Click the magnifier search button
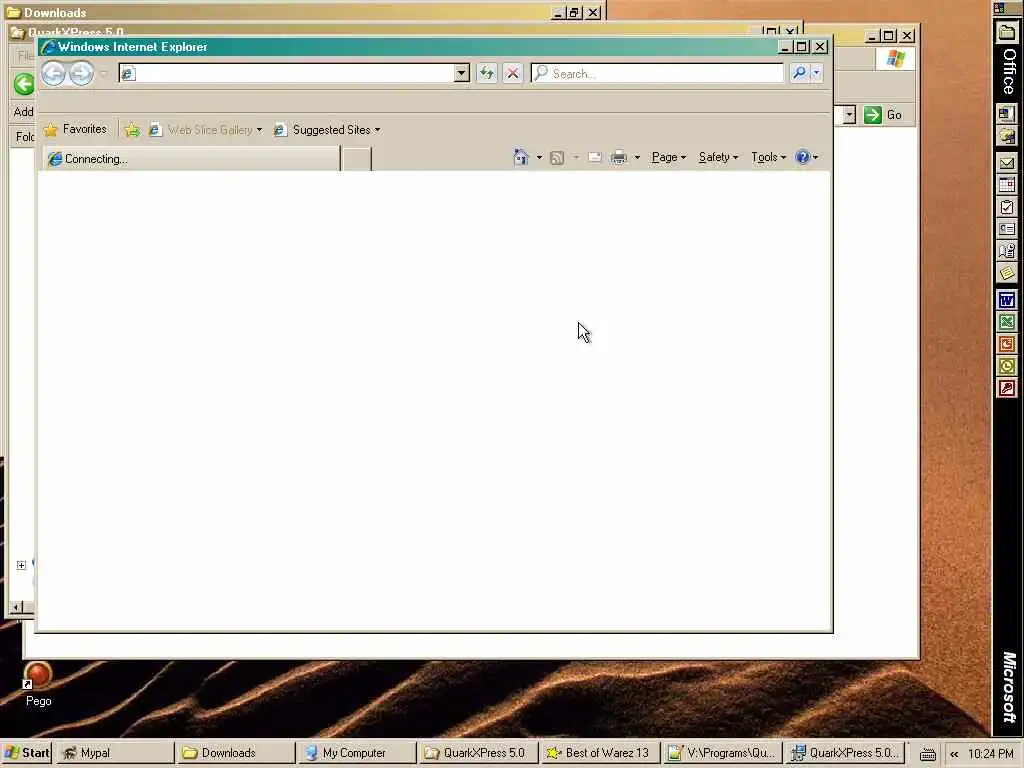The width and height of the screenshot is (1024, 768). [799, 73]
